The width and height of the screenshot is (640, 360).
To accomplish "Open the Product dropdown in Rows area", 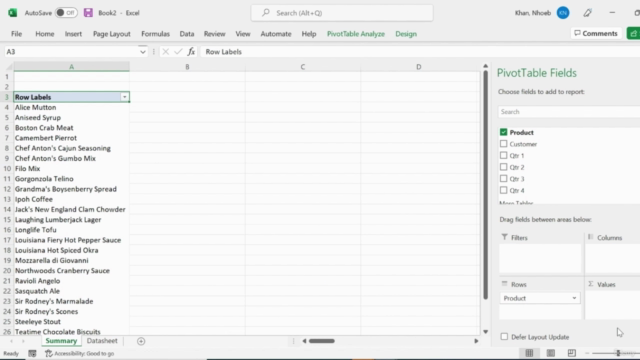I will click(x=574, y=298).
